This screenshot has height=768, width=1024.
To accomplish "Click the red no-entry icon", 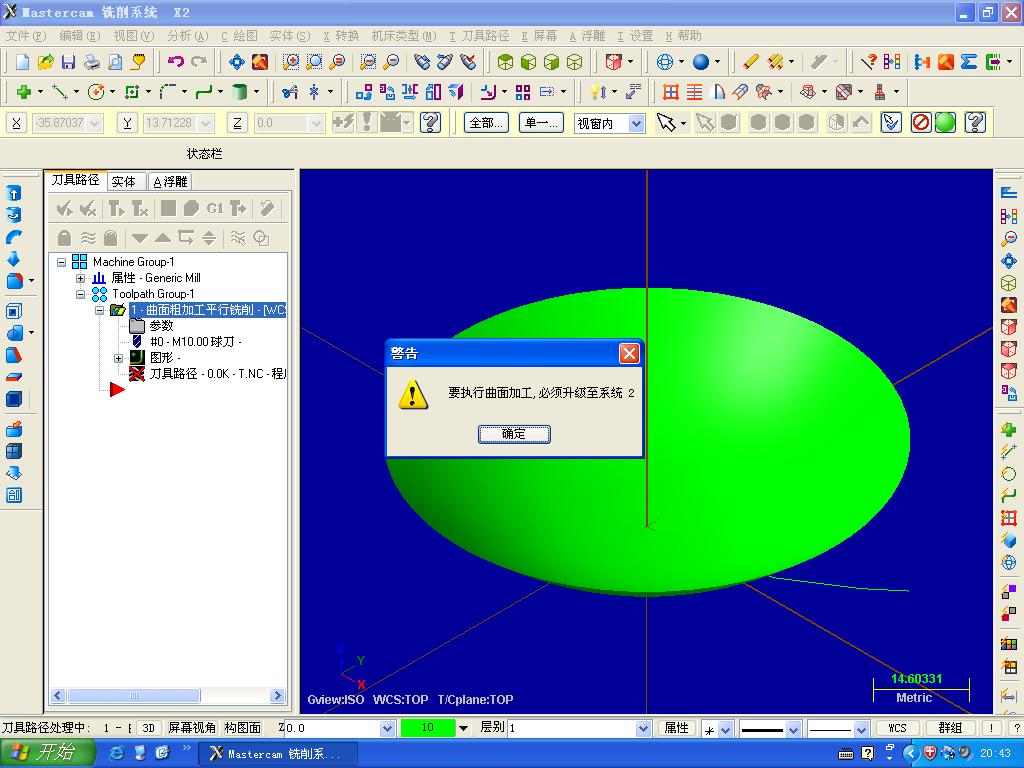I will 921,122.
